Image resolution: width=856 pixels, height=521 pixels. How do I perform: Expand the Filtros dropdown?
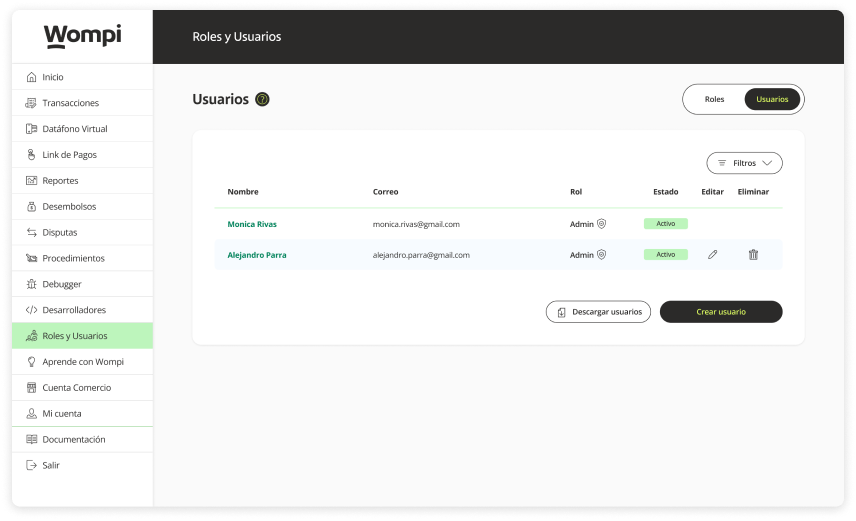744,163
